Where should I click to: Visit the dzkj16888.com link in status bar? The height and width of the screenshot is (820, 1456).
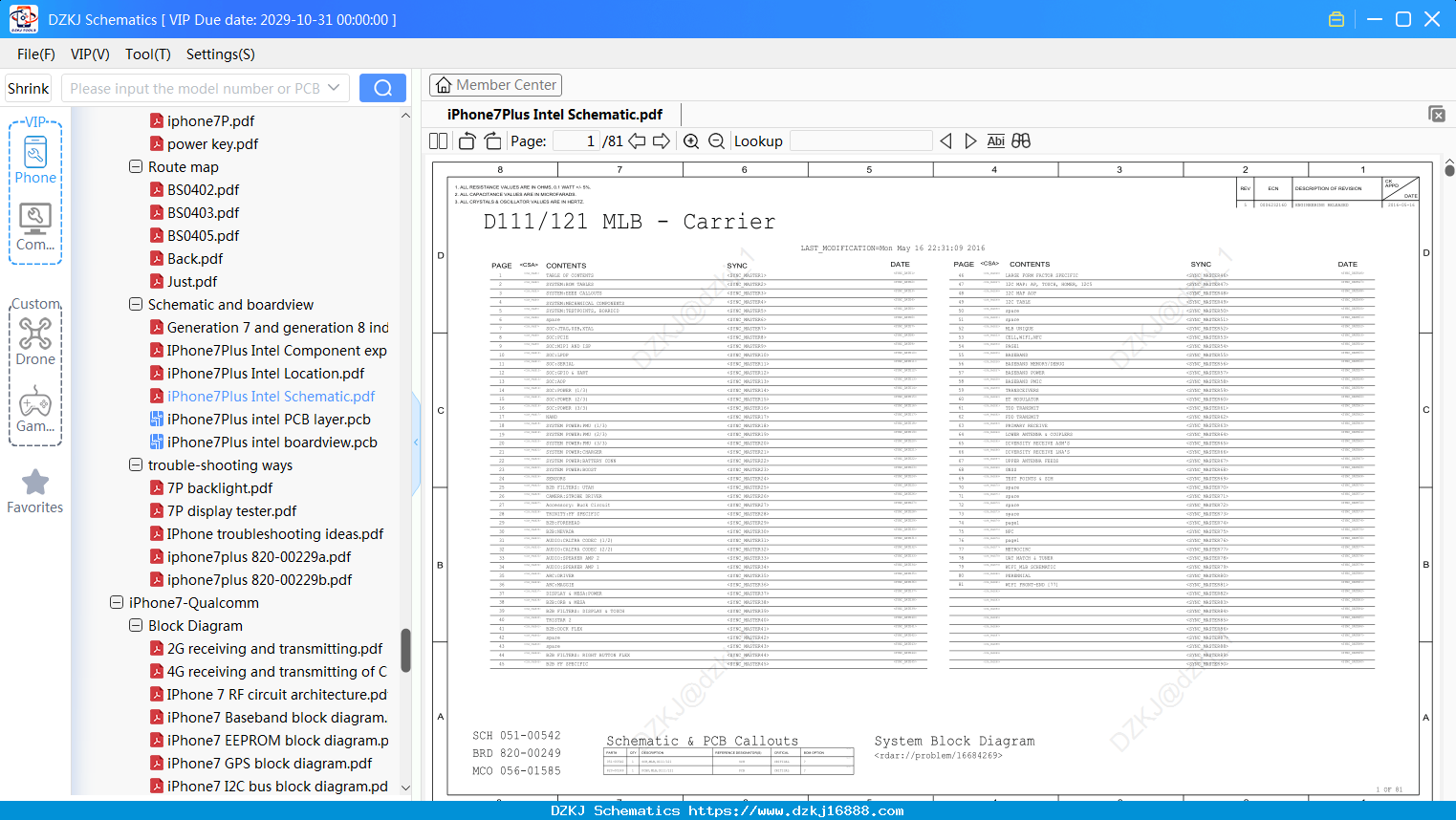click(796, 810)
